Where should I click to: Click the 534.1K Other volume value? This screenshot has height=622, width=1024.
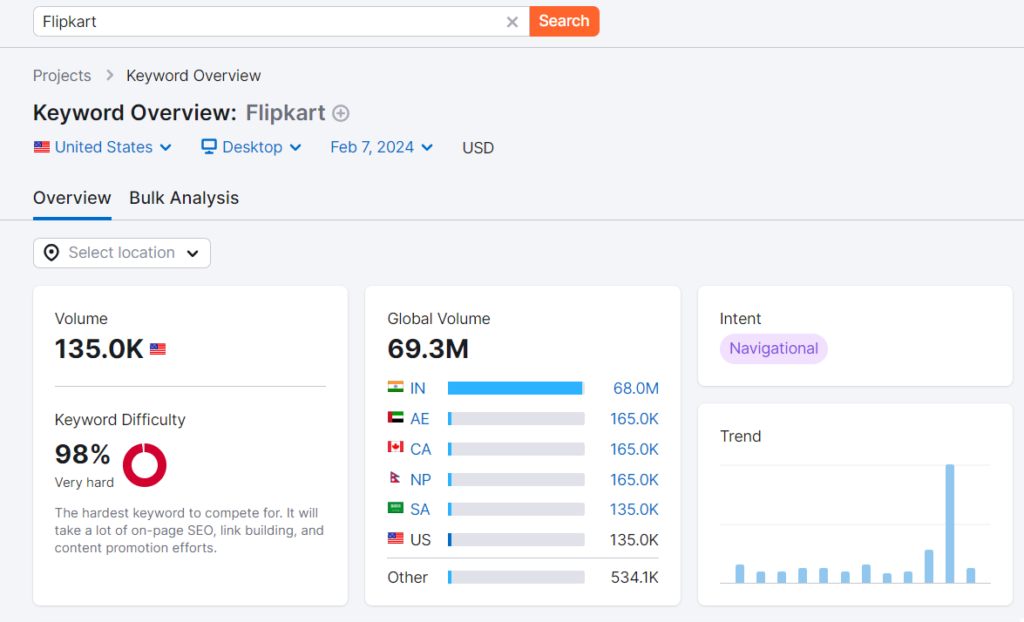635,578
